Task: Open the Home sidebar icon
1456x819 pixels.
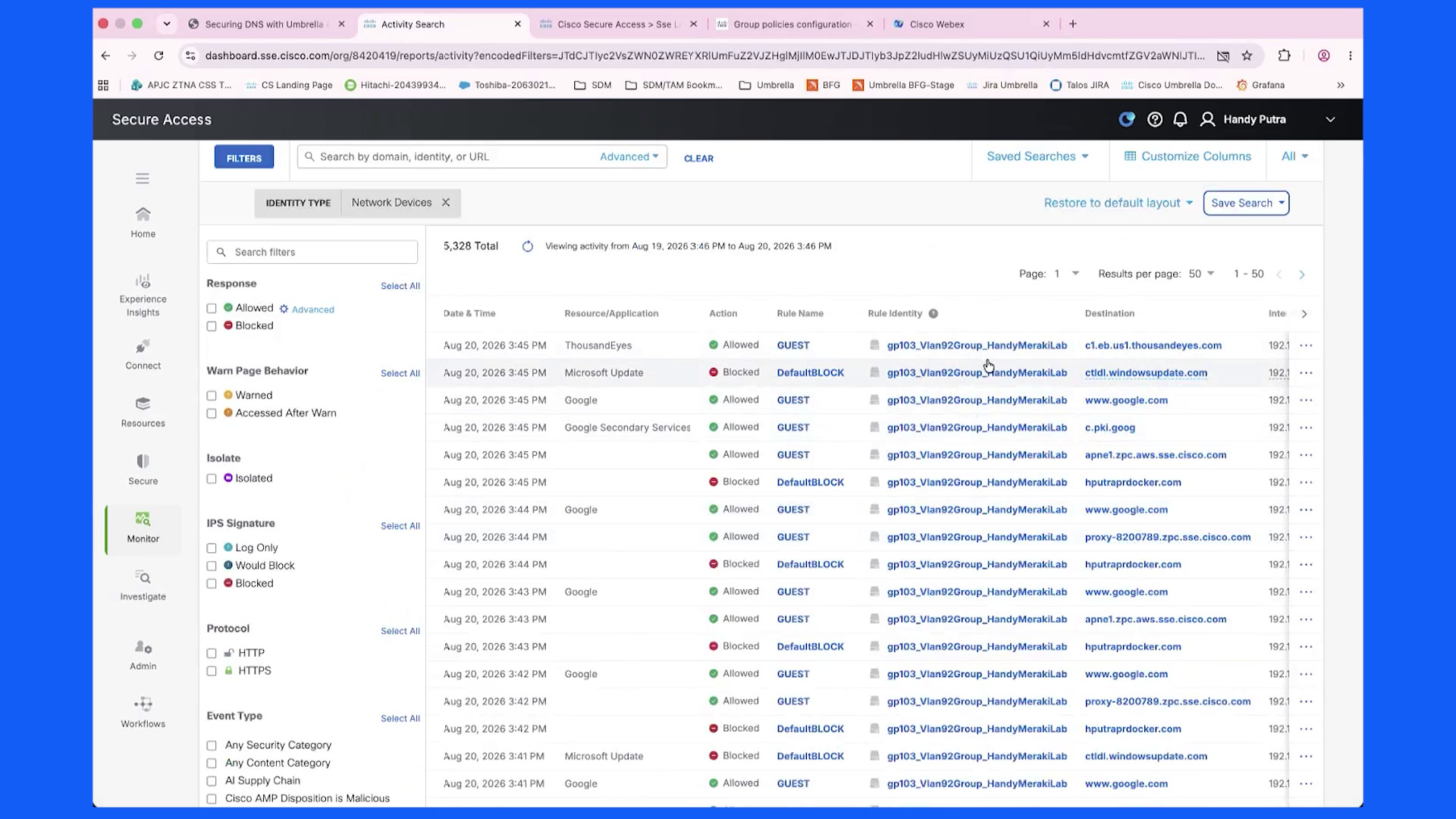Action: pyautogui.click(x=143, y=222)
